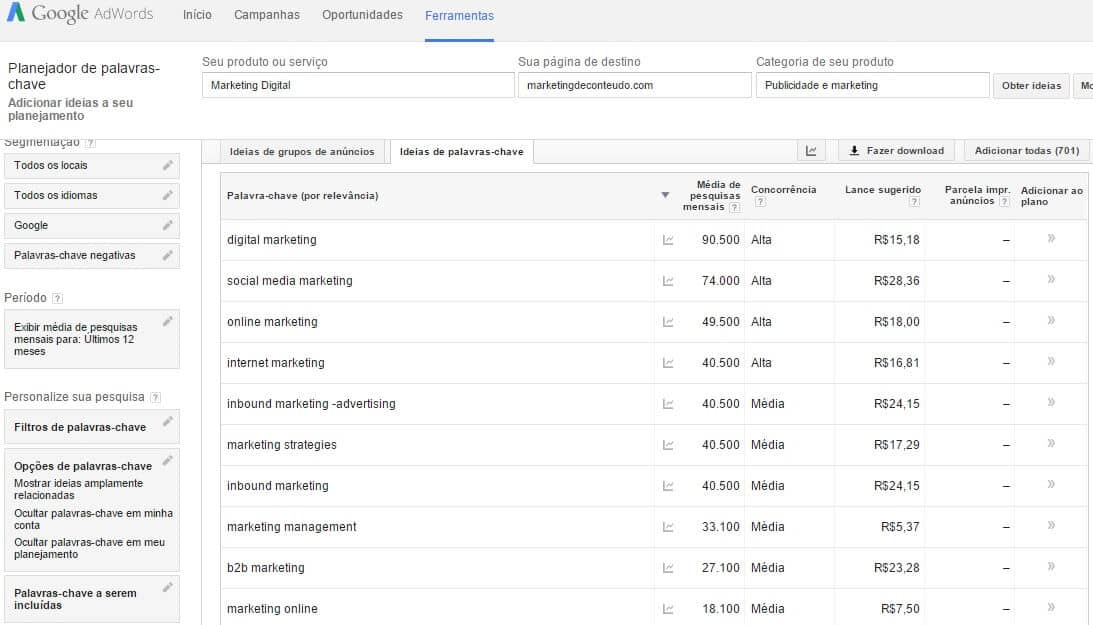
Task: Open trend chart for online marketing row
Action: pos(668,322)
